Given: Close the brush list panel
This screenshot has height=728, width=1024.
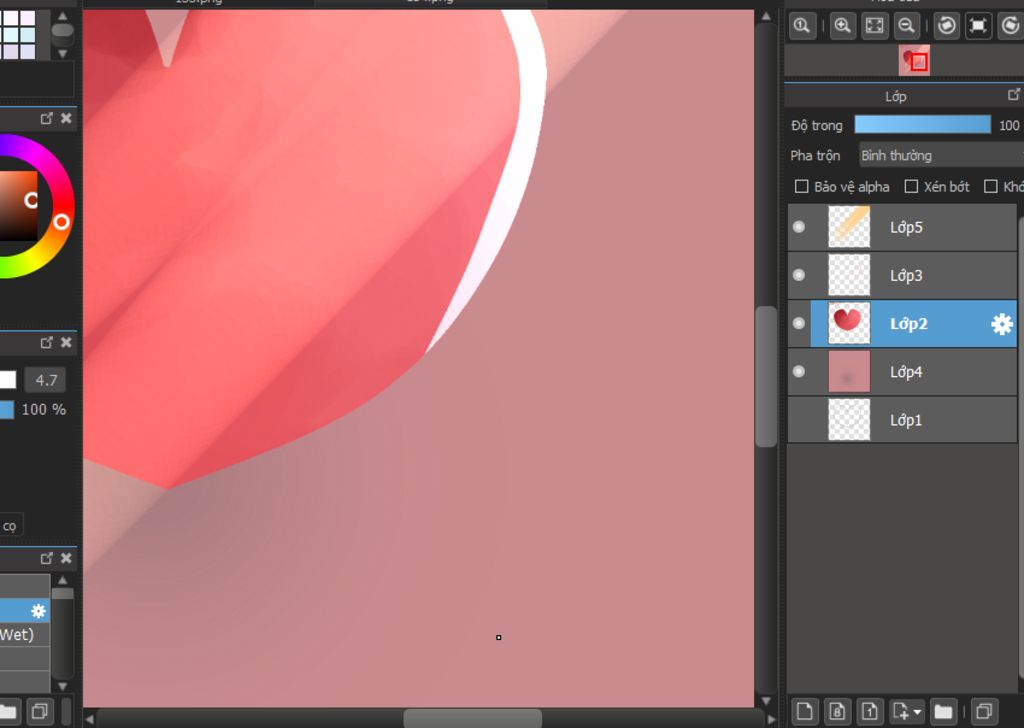Looking at the screenshot, I should [x=66, y=558].
